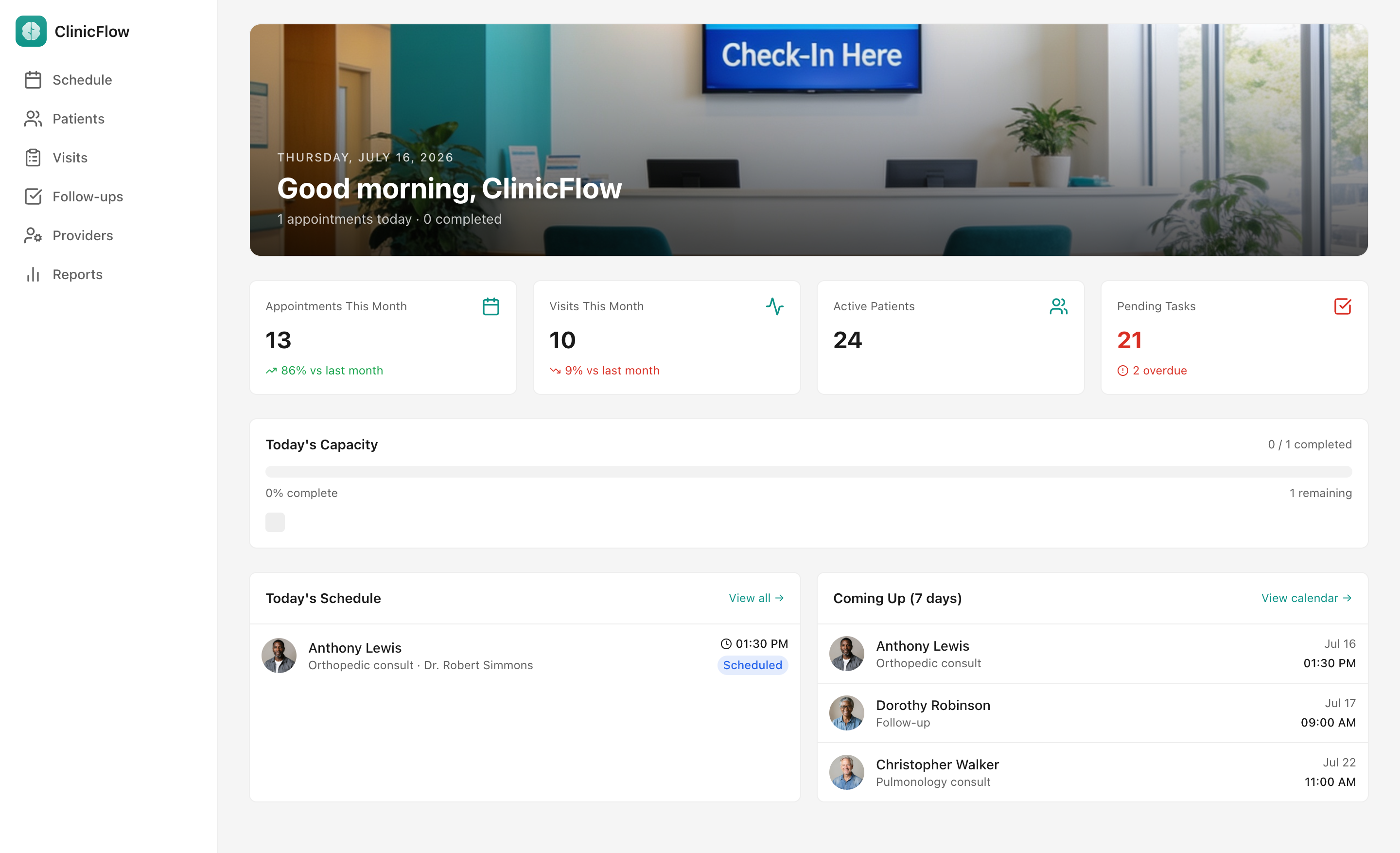Image resolution: width=1400 pixels, height=853 pixels.
Task: Click the downward trend arrow icon
Action: [x=555, y=371]
